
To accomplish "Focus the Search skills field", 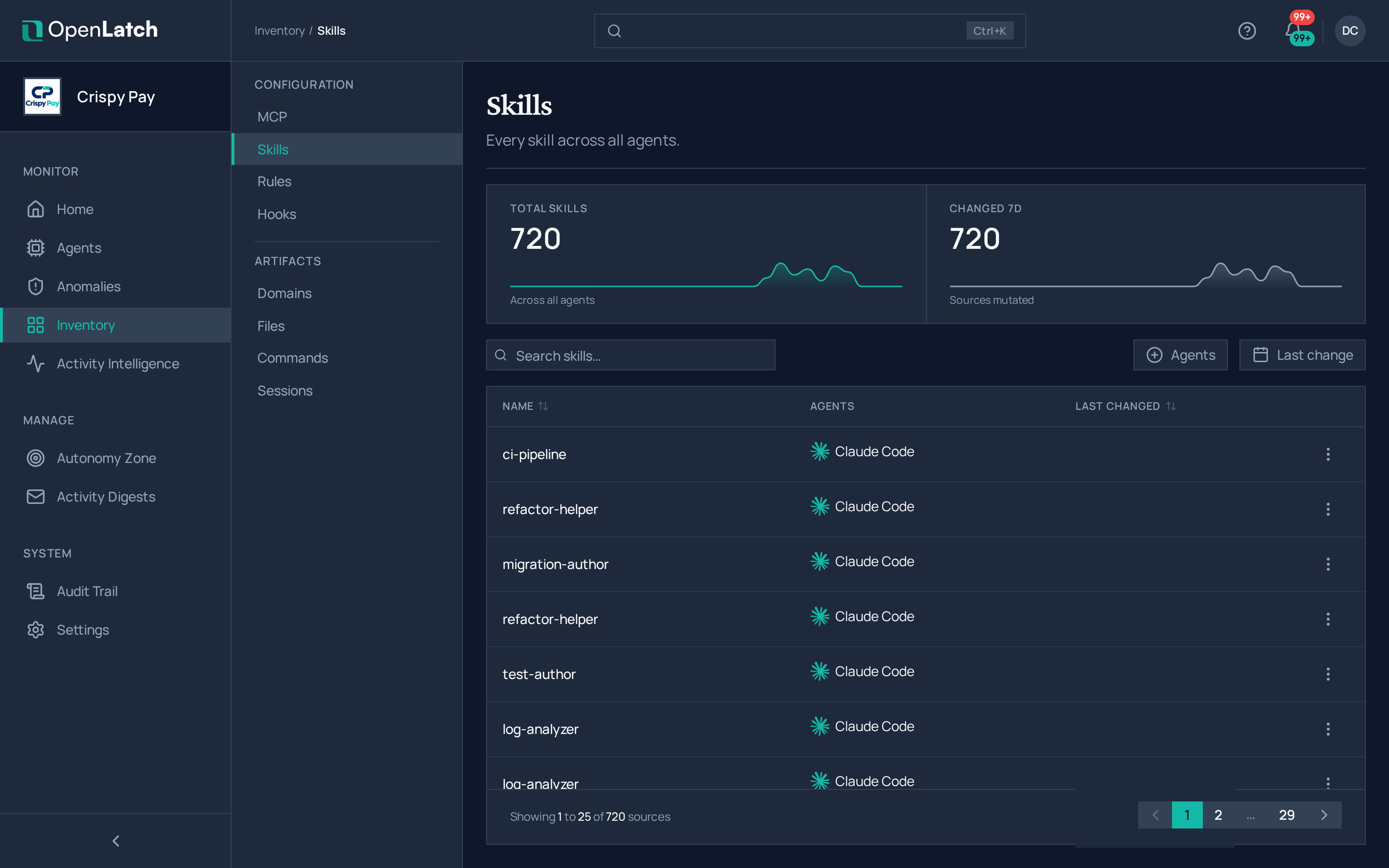I will pos(630,355).
